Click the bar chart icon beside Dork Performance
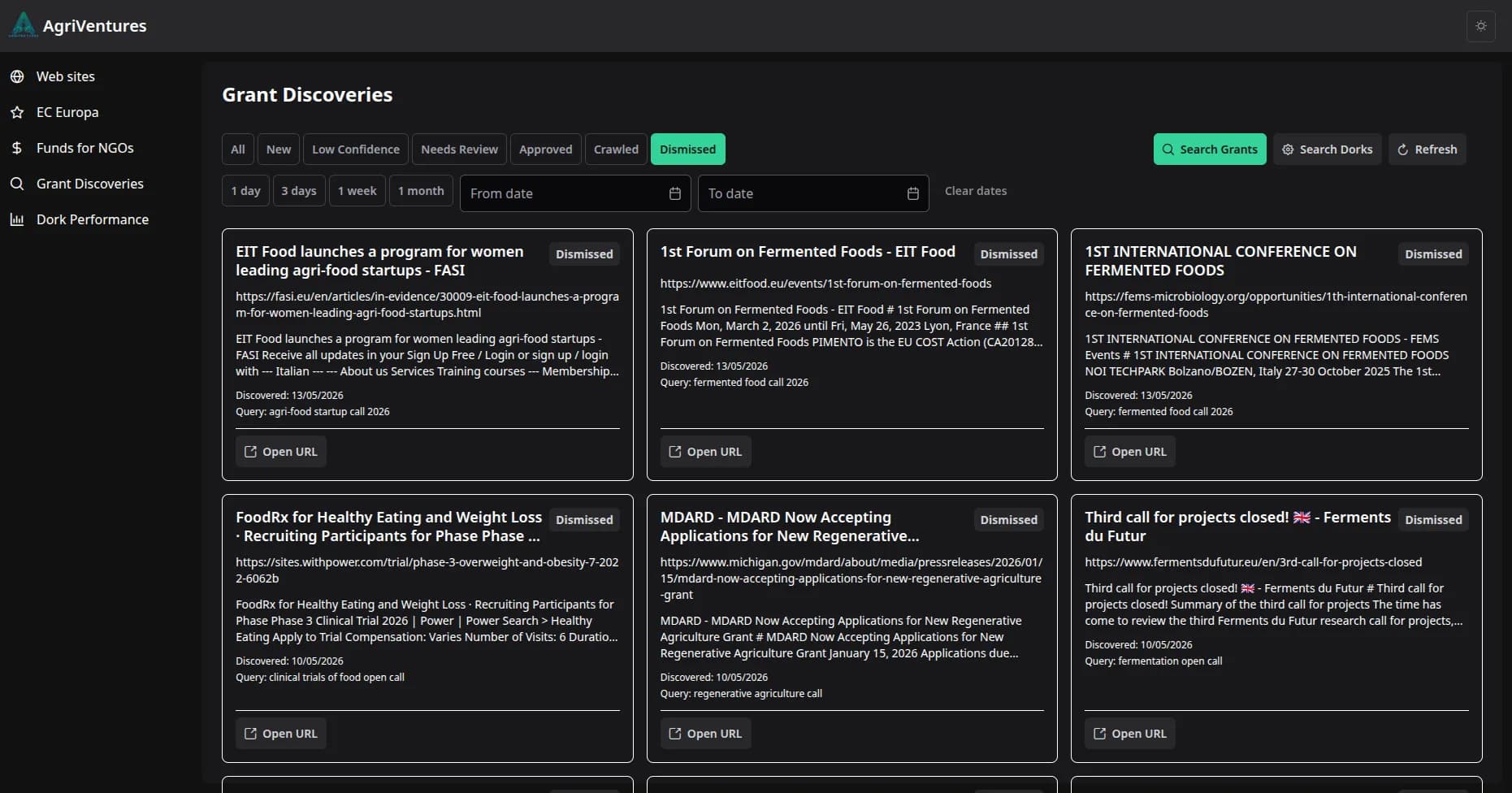Viewport: 1512px width, 793px height. [x=17, y=219]
